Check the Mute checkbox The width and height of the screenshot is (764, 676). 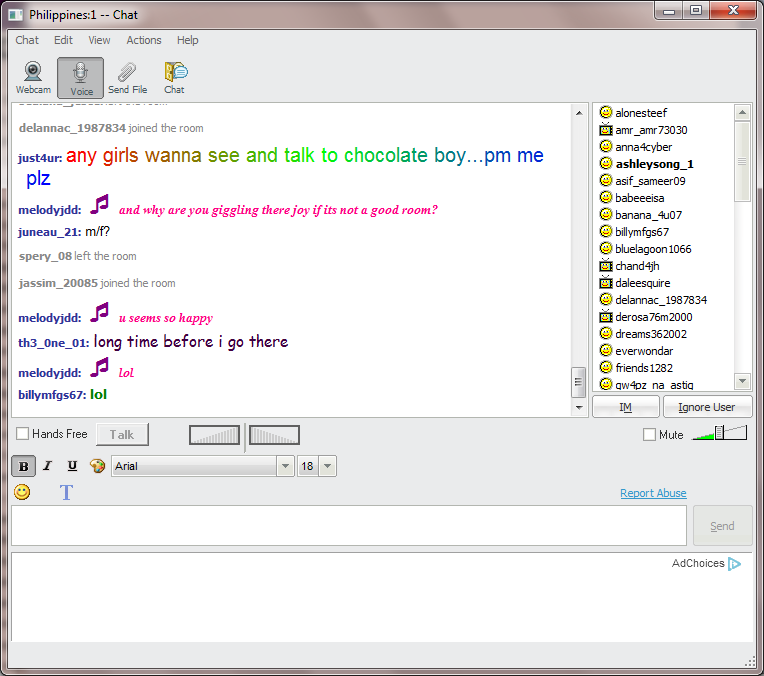point(649,434)
